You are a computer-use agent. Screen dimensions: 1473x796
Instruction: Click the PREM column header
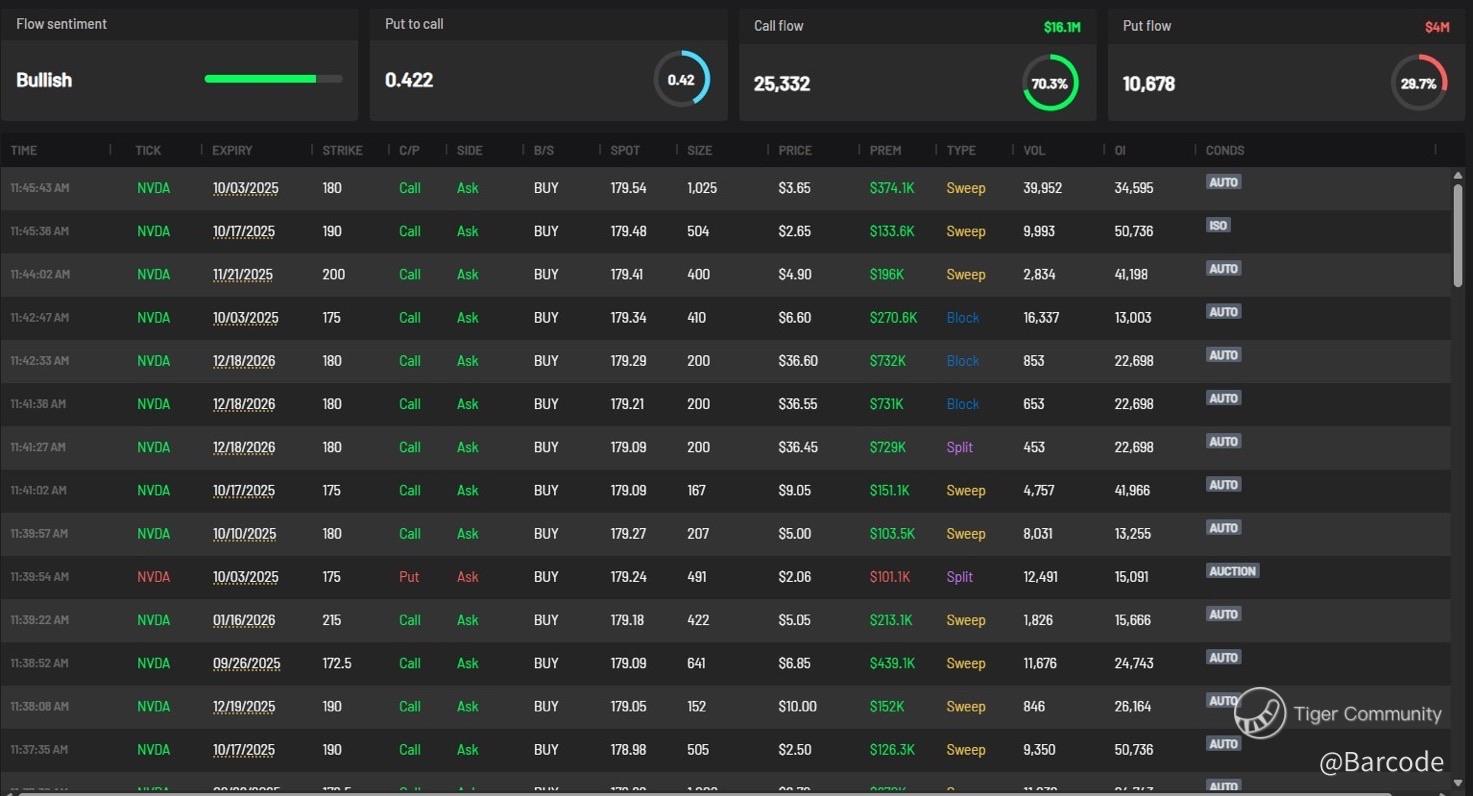coord(885,150)
